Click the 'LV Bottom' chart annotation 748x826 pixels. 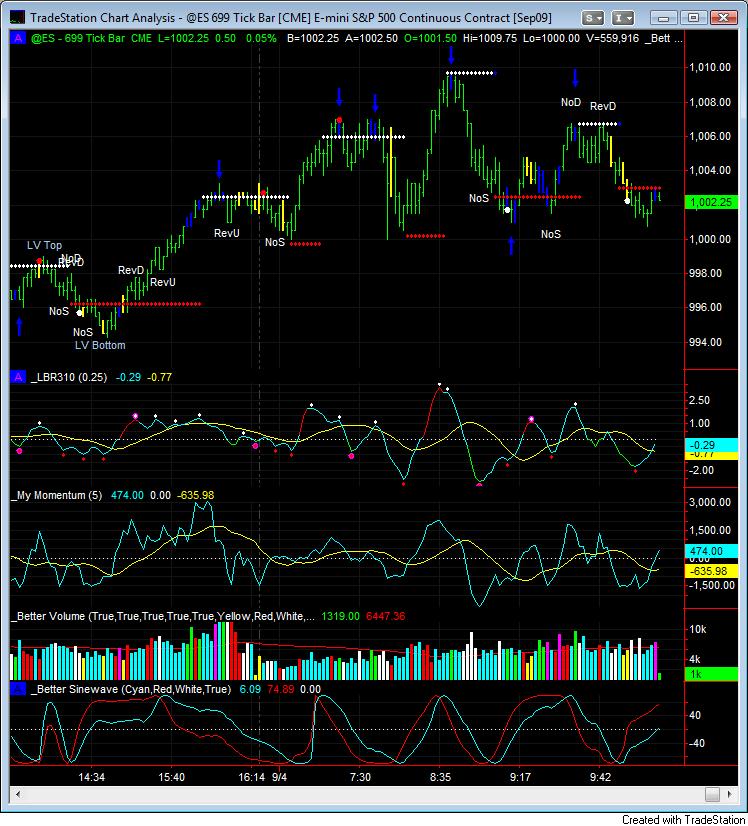click(100, 346)
